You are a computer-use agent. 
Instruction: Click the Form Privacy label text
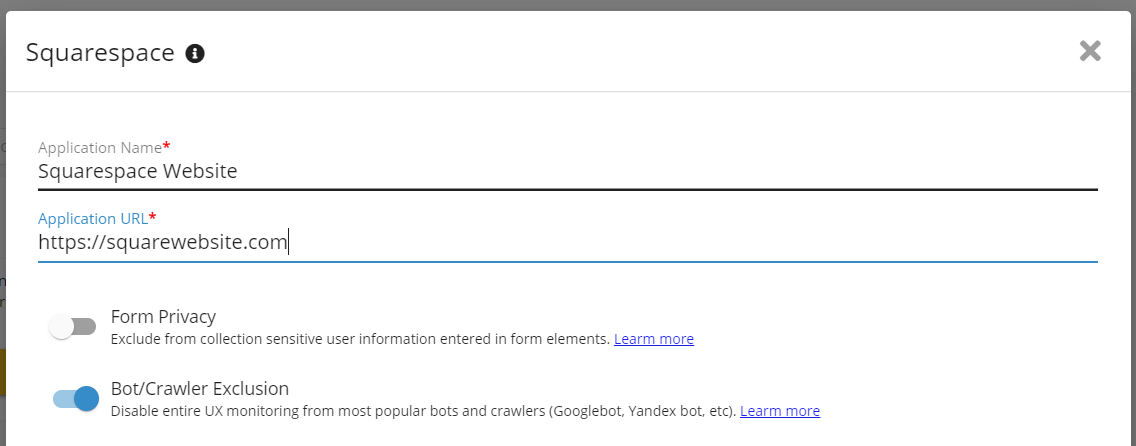point(163,316)
